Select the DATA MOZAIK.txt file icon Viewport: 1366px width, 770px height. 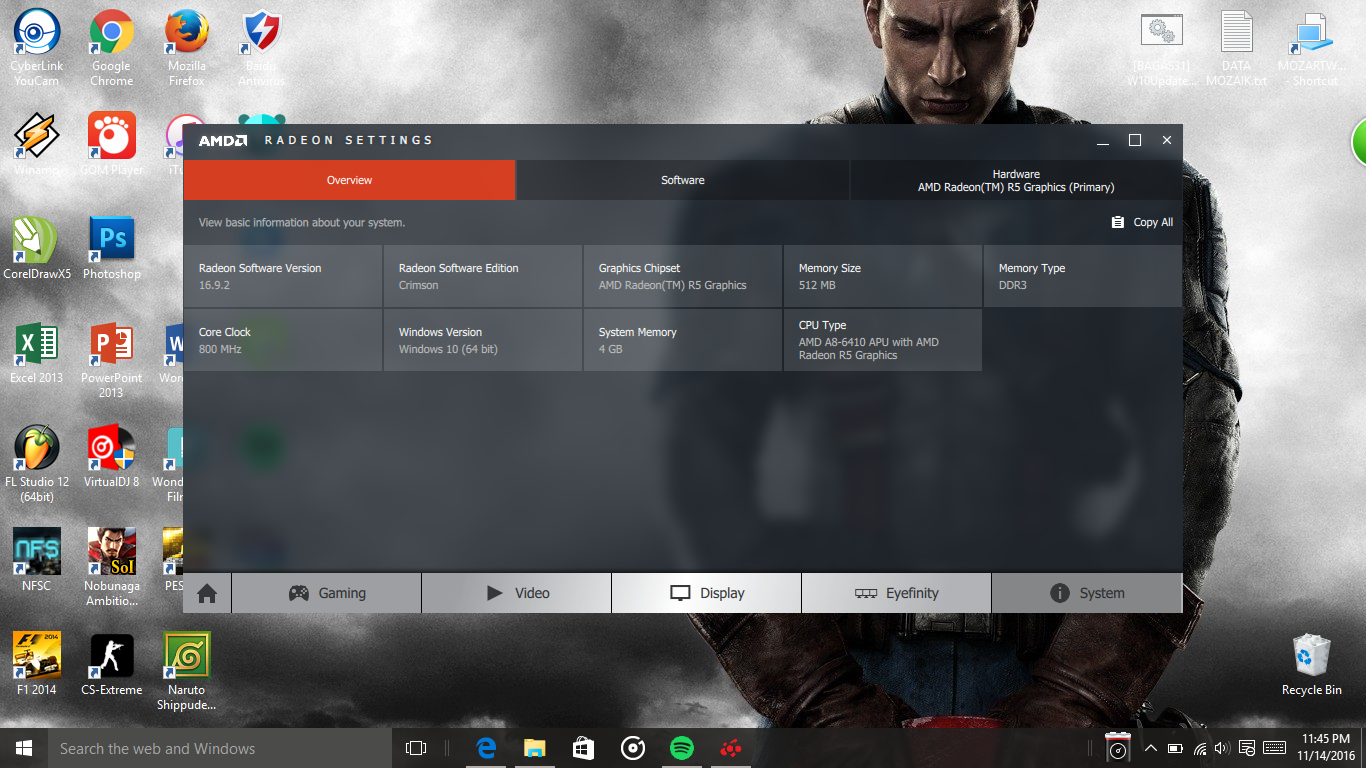click(x=1237, y=48)
